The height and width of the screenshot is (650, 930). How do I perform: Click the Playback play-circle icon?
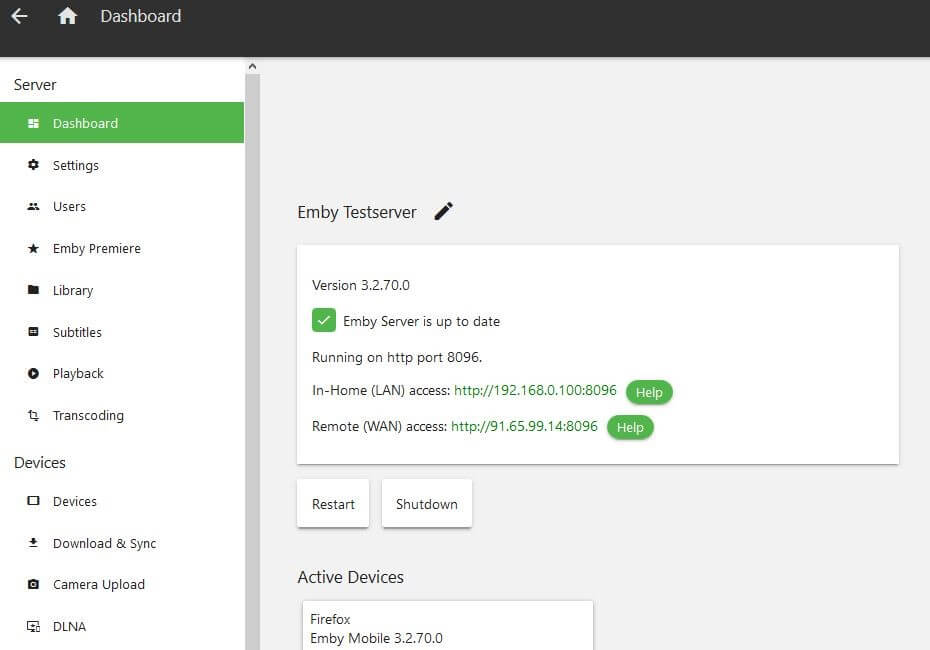[x=33, y=374]
